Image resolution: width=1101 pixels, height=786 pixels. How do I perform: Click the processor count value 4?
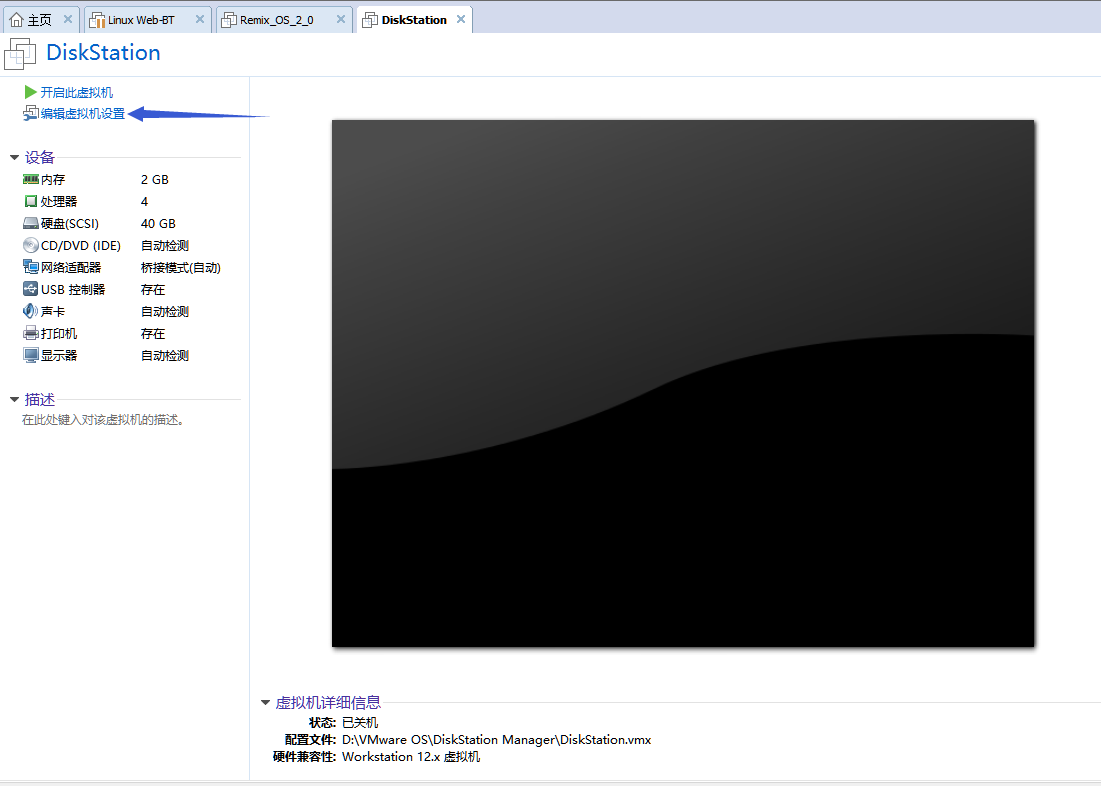point(144,202)
